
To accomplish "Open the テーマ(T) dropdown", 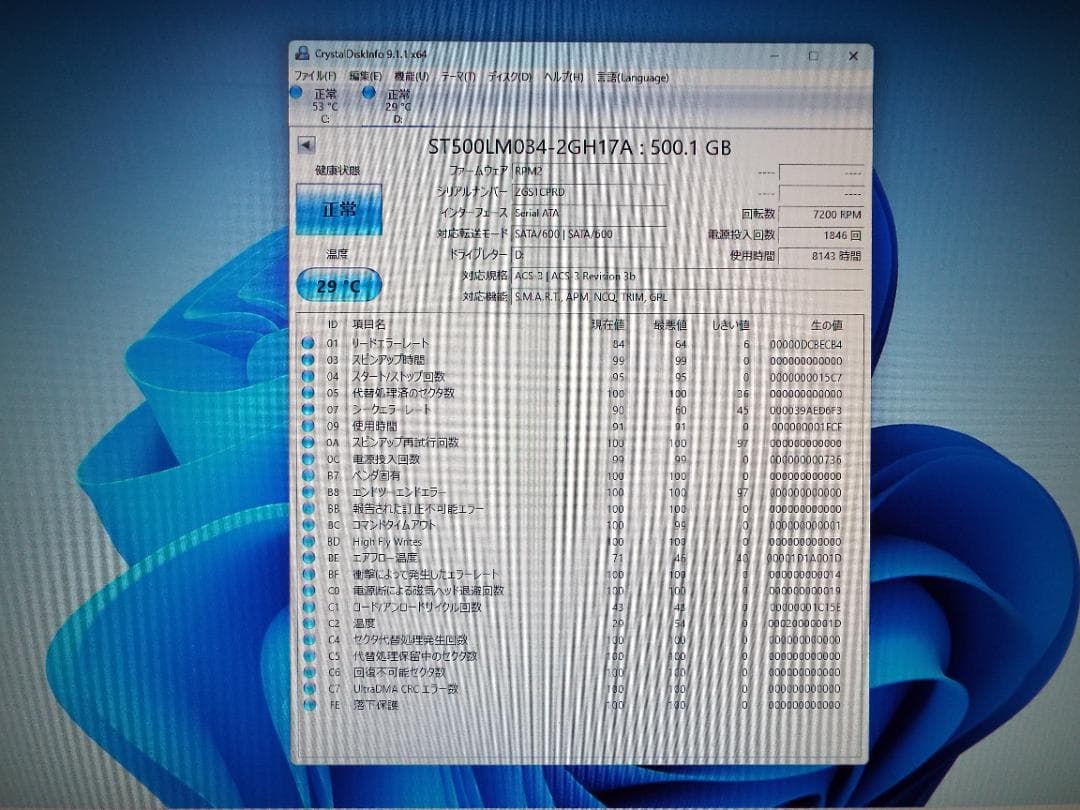I will tap(455, 76).
